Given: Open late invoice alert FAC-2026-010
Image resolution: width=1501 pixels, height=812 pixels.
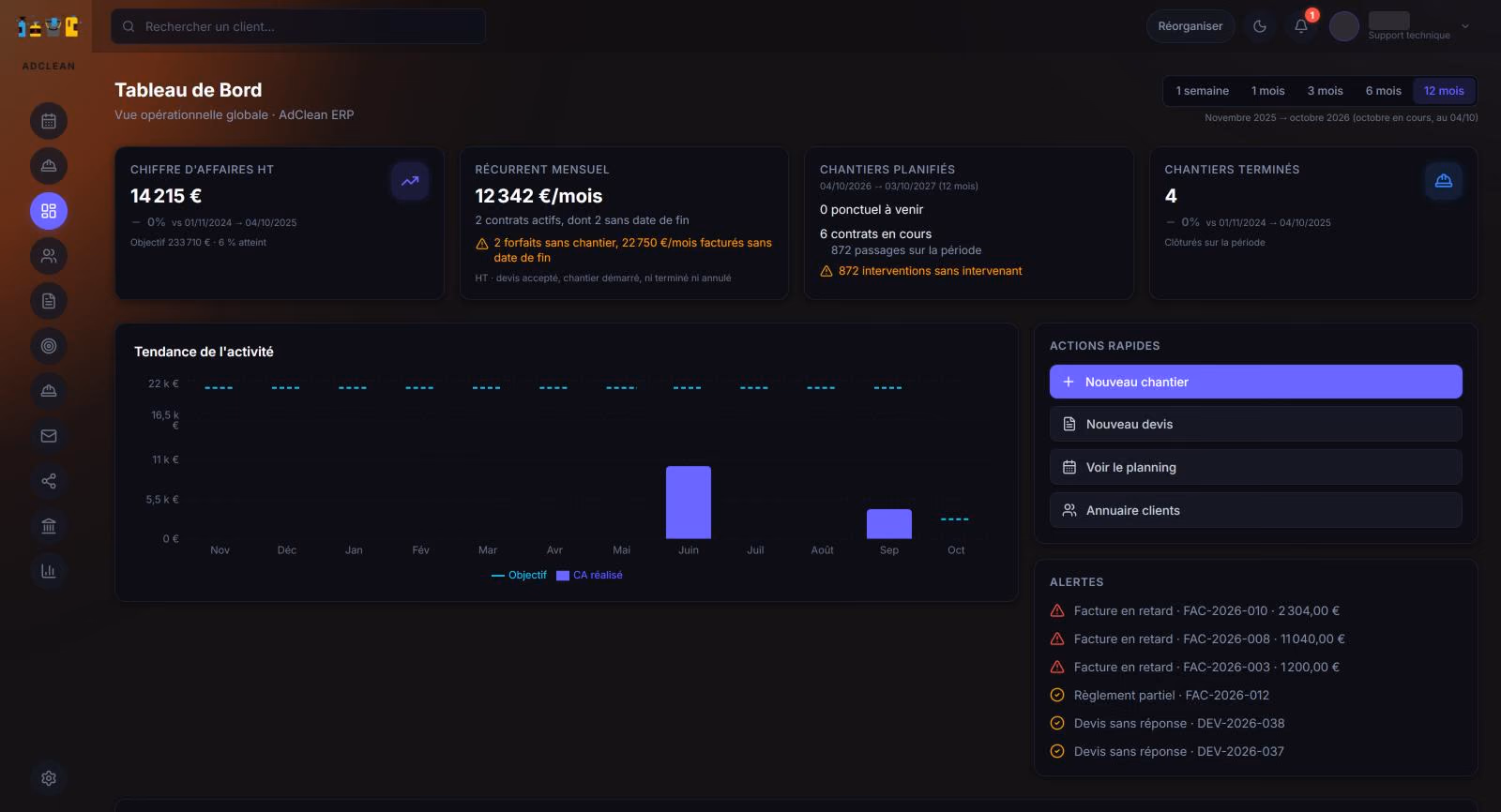Looking at the screenshot, I should click(1256, 610).
